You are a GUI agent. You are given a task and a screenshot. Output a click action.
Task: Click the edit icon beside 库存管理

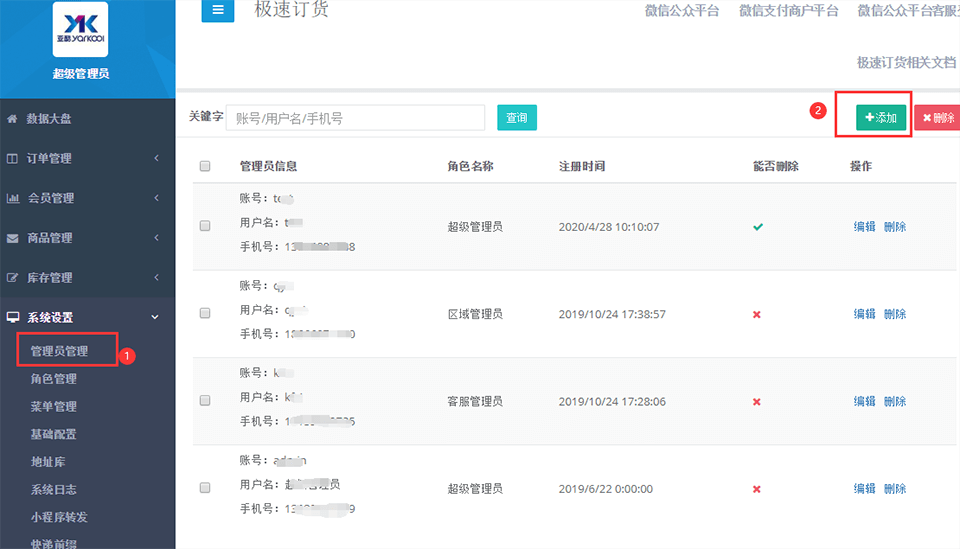pyautogui.click(x=12, y=278)
